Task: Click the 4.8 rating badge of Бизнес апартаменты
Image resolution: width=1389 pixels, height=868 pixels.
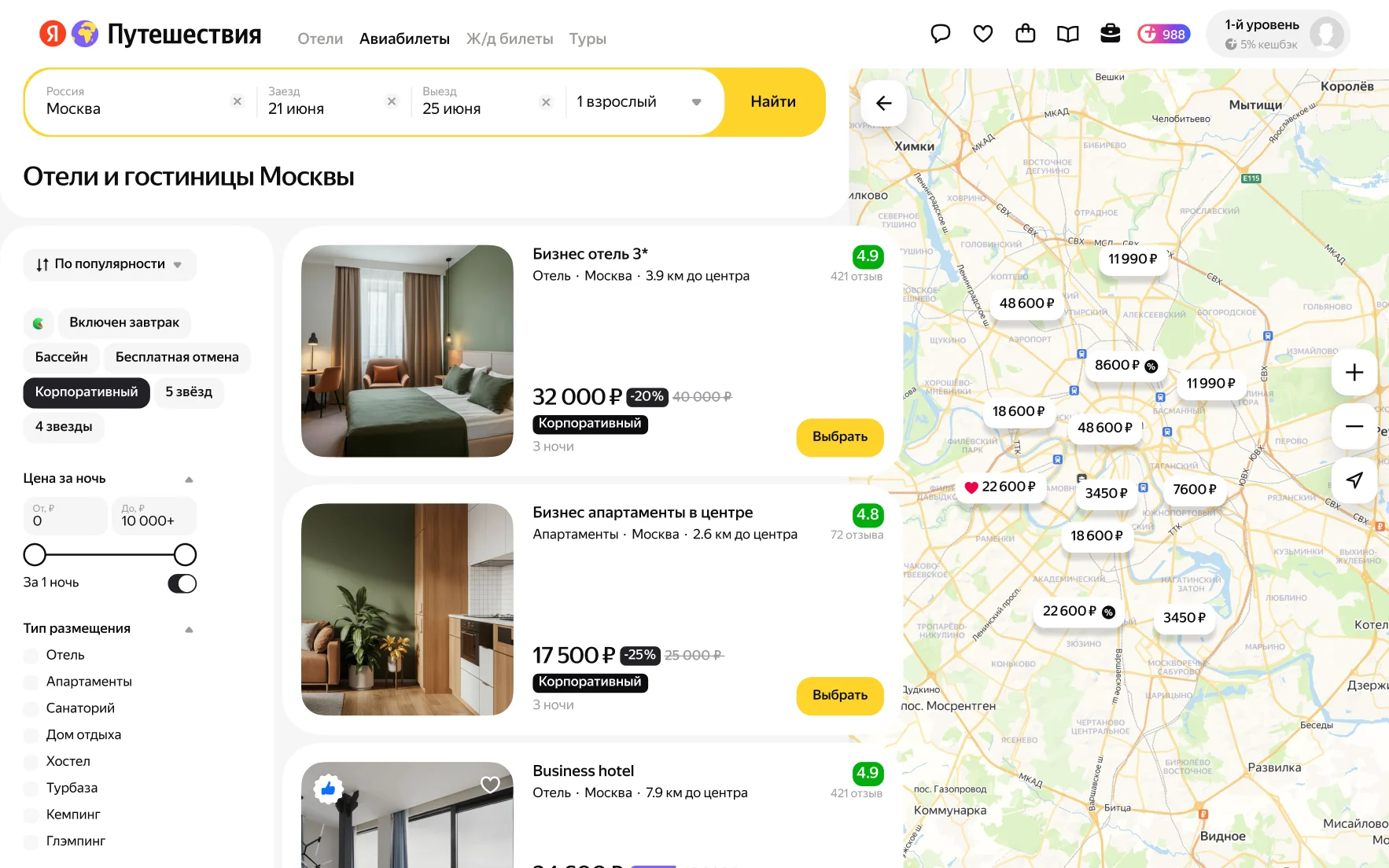Action: [868, 515]
